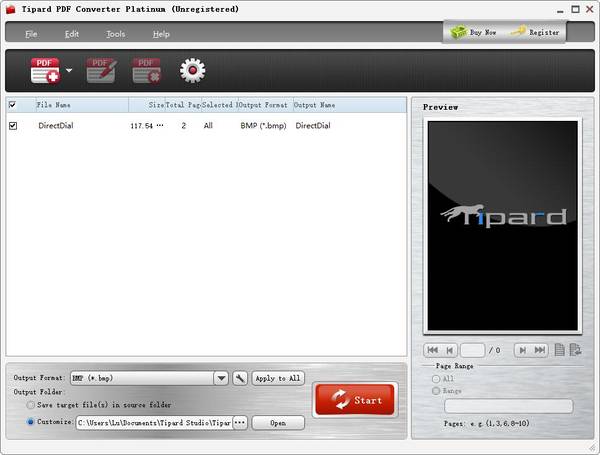Click the Customize output path field
This screenshot has width=600, height=455.
point(155,423)
